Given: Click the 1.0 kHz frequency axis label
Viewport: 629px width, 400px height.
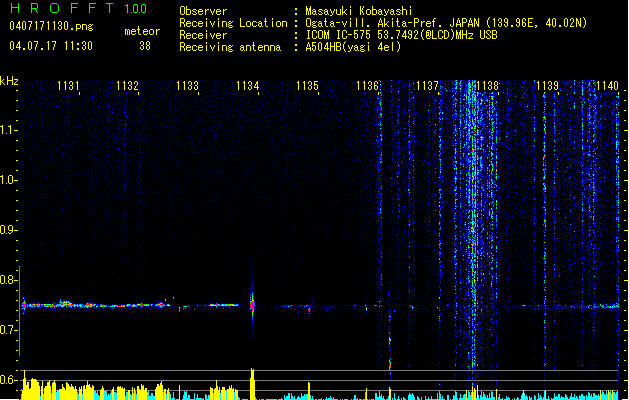Looking at the screenshot, I should tap(8, 180).
